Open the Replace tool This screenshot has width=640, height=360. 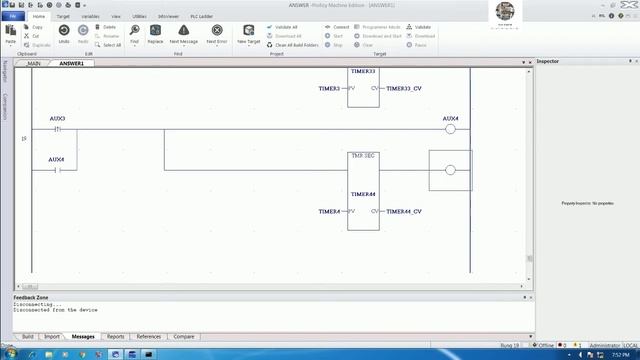155,31
